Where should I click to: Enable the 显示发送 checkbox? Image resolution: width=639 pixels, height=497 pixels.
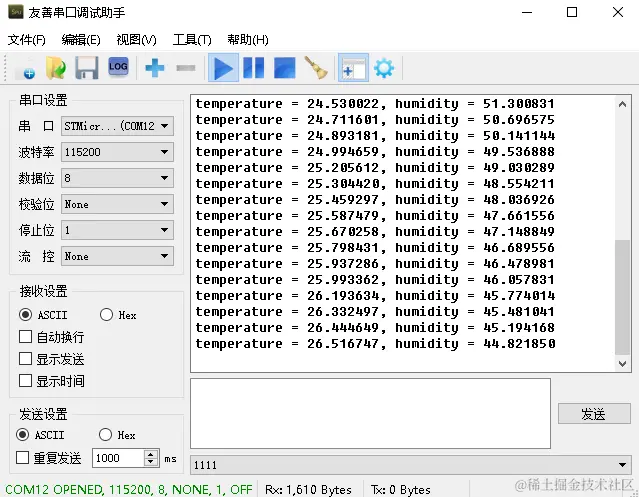tap(25, 358)
